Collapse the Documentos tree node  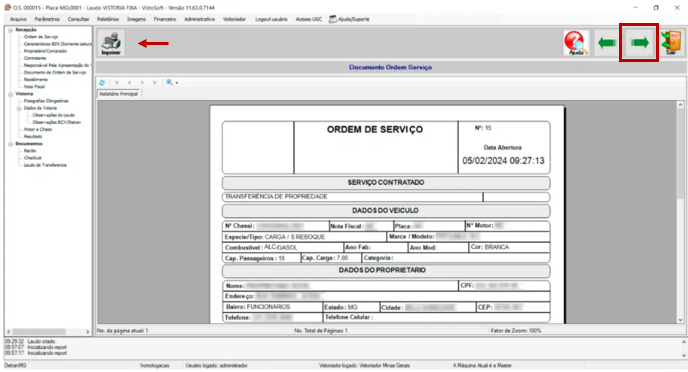click(x=11, y=144)
